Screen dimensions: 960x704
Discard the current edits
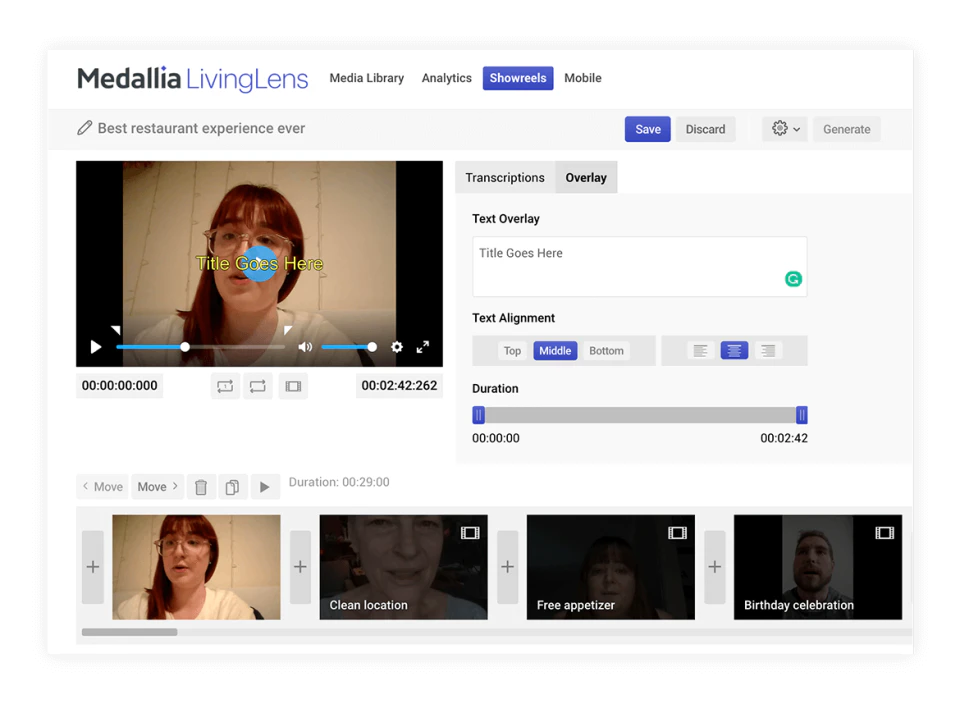705,129
